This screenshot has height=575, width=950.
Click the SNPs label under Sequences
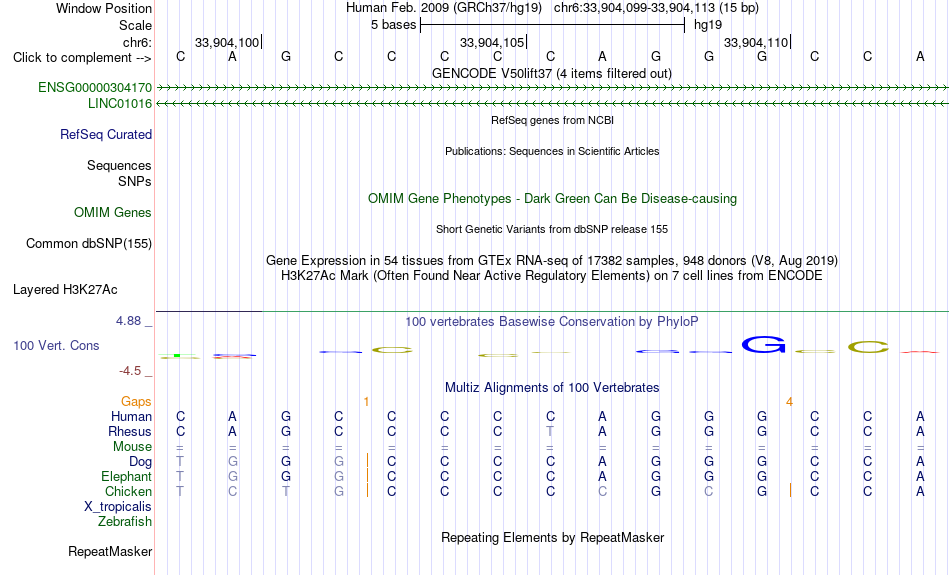(x=135, y=181)
